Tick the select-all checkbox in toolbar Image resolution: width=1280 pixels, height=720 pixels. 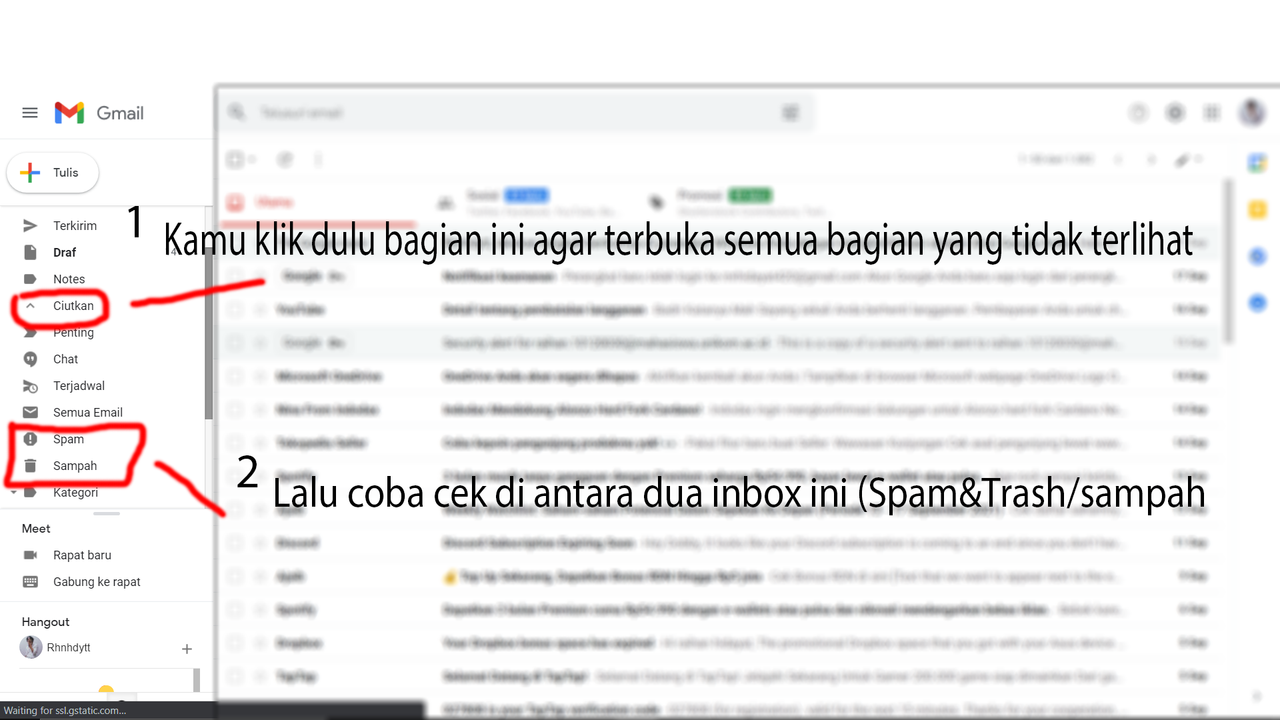click(235, 159)
